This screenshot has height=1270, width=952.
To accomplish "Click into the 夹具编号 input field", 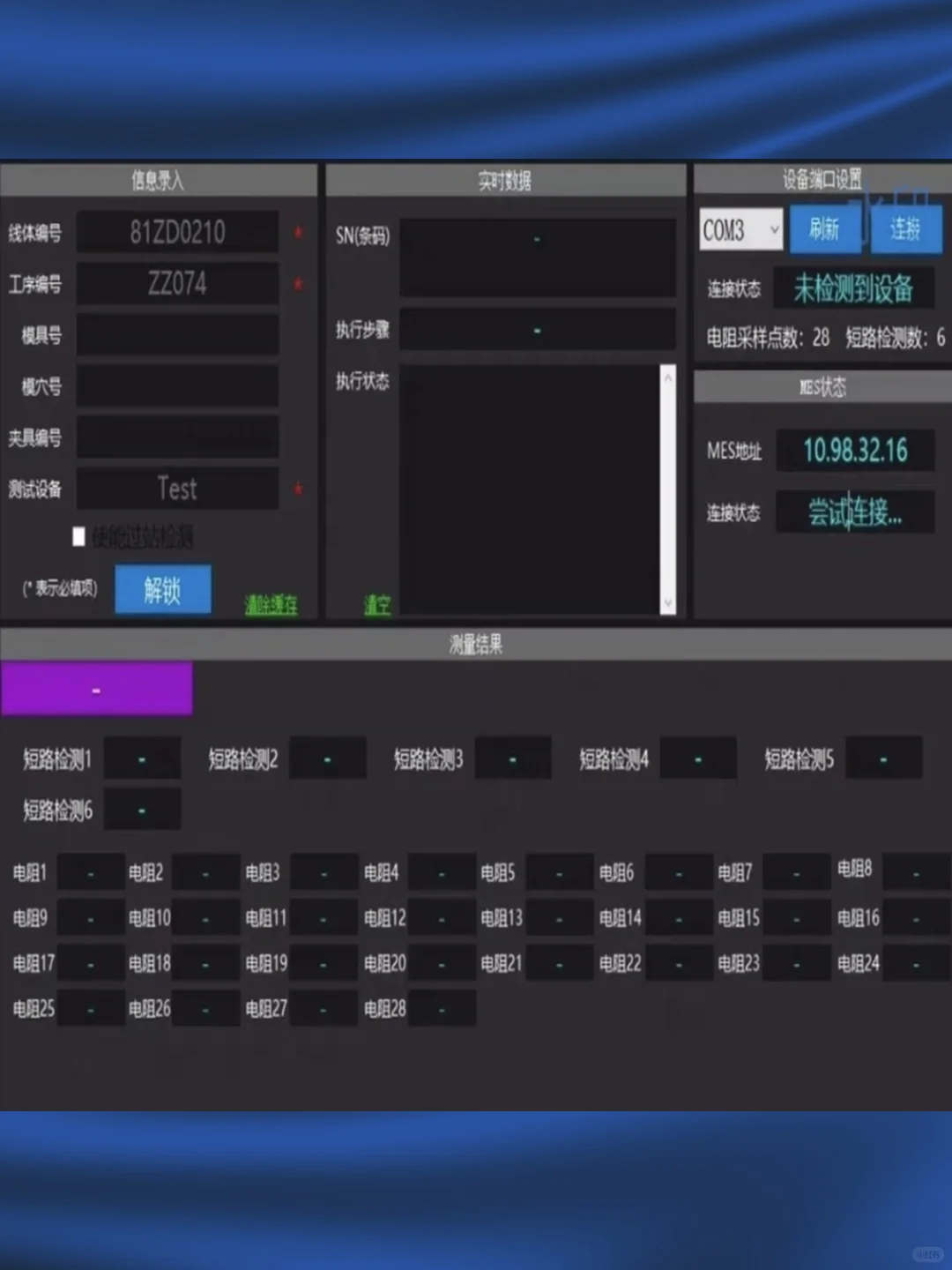I will 177,437.
